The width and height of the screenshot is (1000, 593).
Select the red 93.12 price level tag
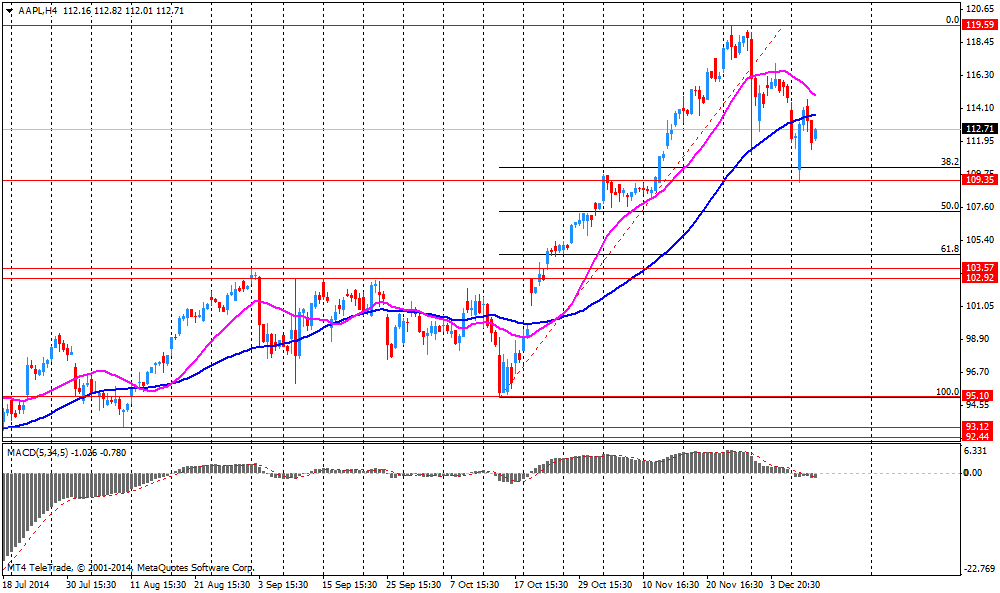pos(980,427)
